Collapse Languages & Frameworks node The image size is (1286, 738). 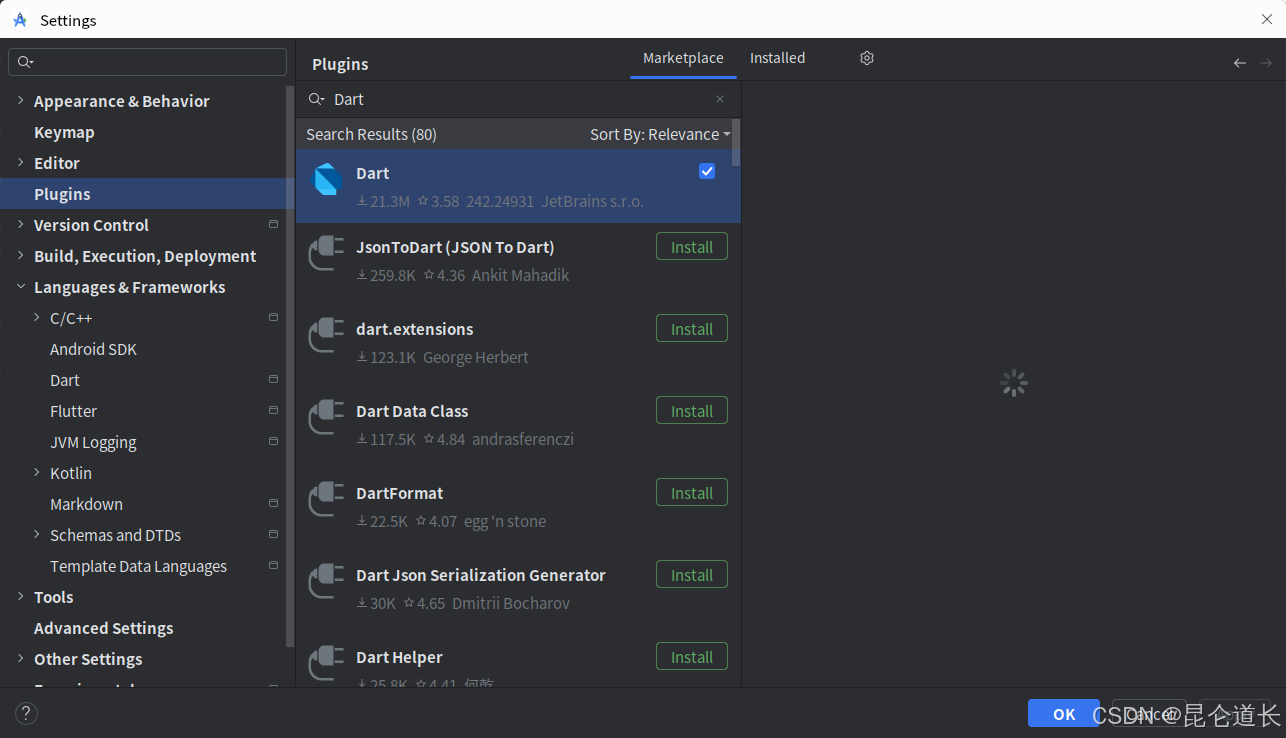tap(20, 287)
